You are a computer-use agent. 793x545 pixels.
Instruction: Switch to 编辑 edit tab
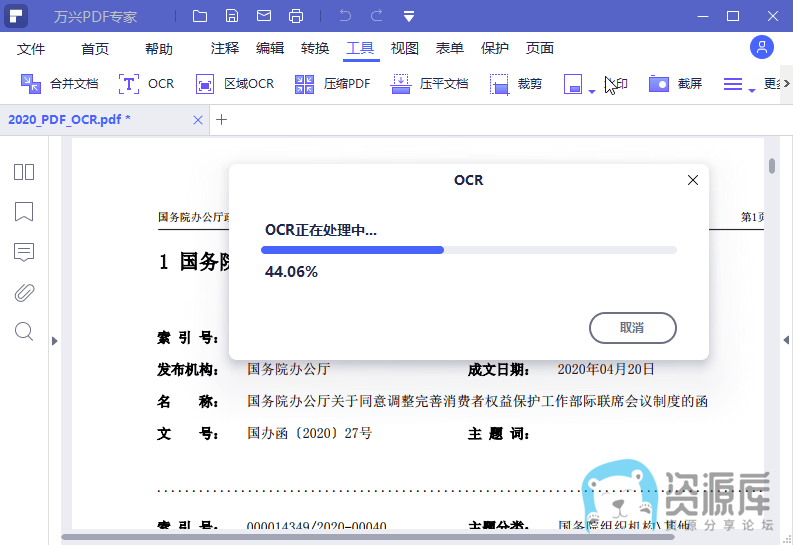270,49
